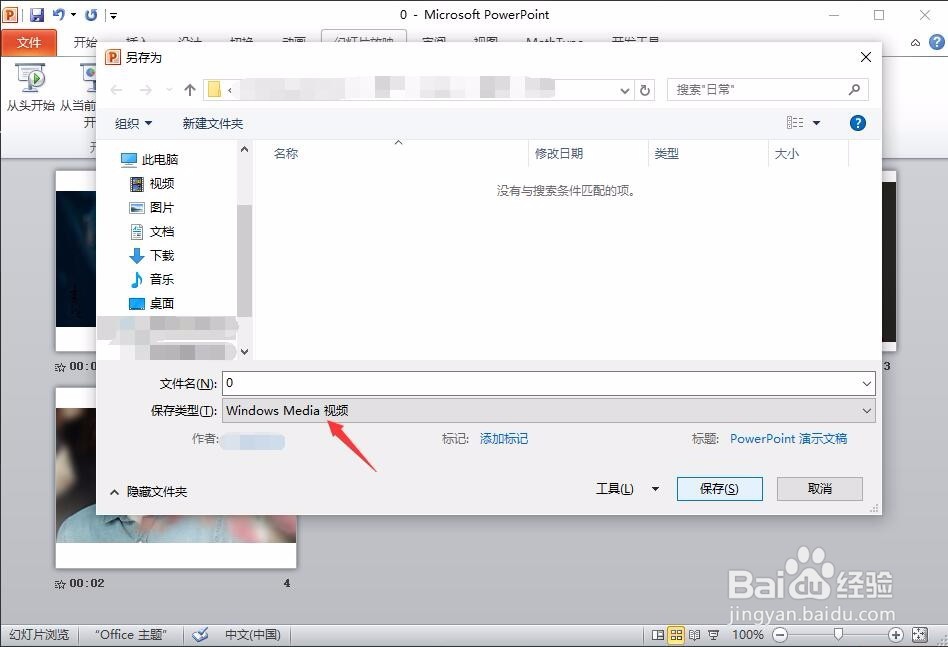Select 此电脑 in the navigation tree

point(149,159)
